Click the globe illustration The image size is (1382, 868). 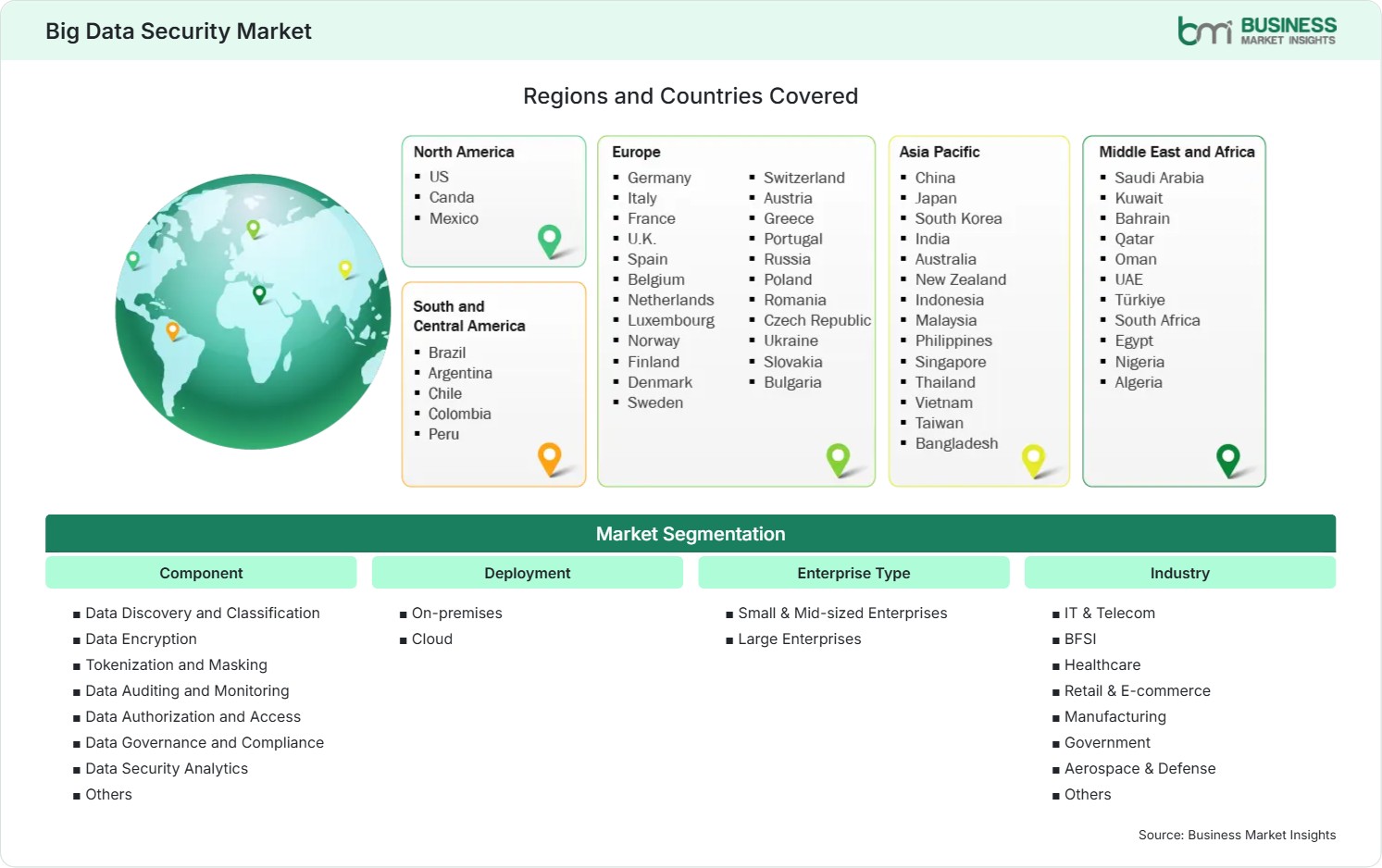point(253,312)
